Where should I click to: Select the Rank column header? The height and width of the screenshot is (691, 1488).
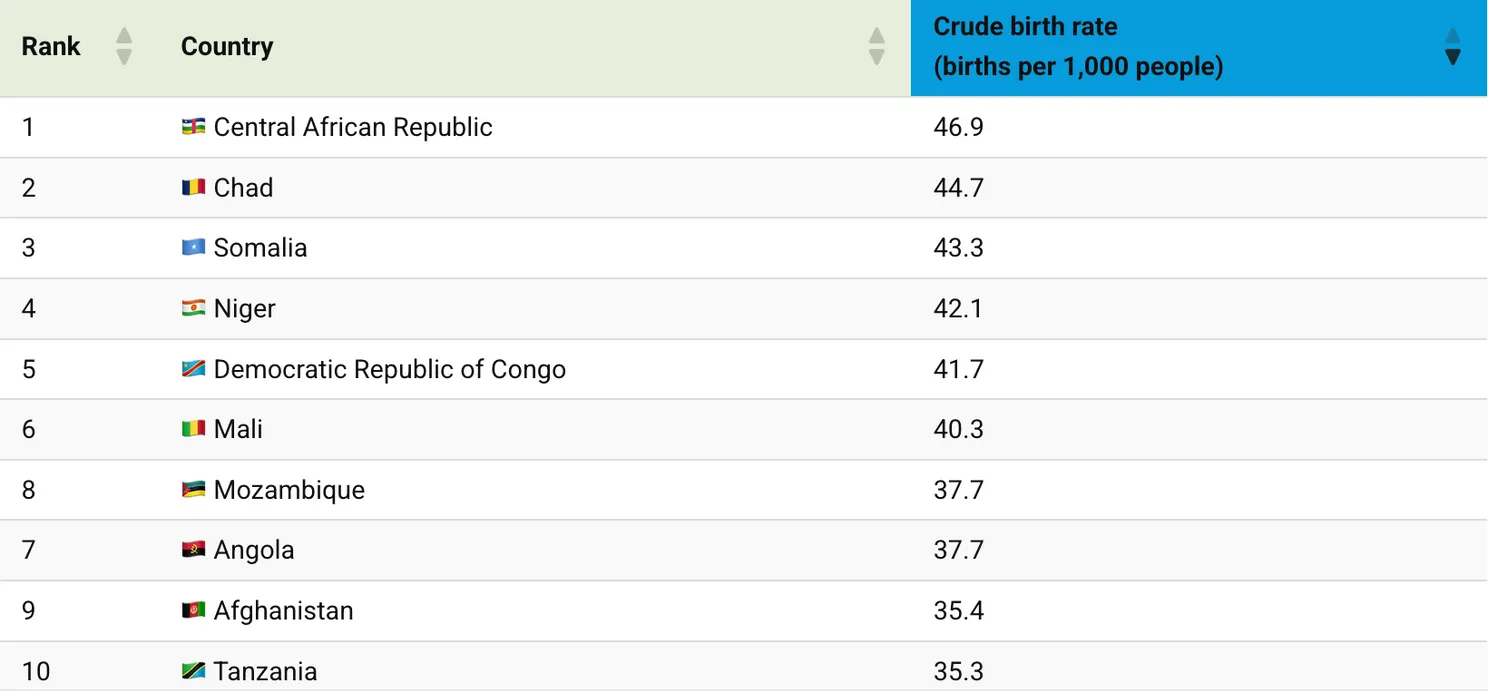coord(51,46)
